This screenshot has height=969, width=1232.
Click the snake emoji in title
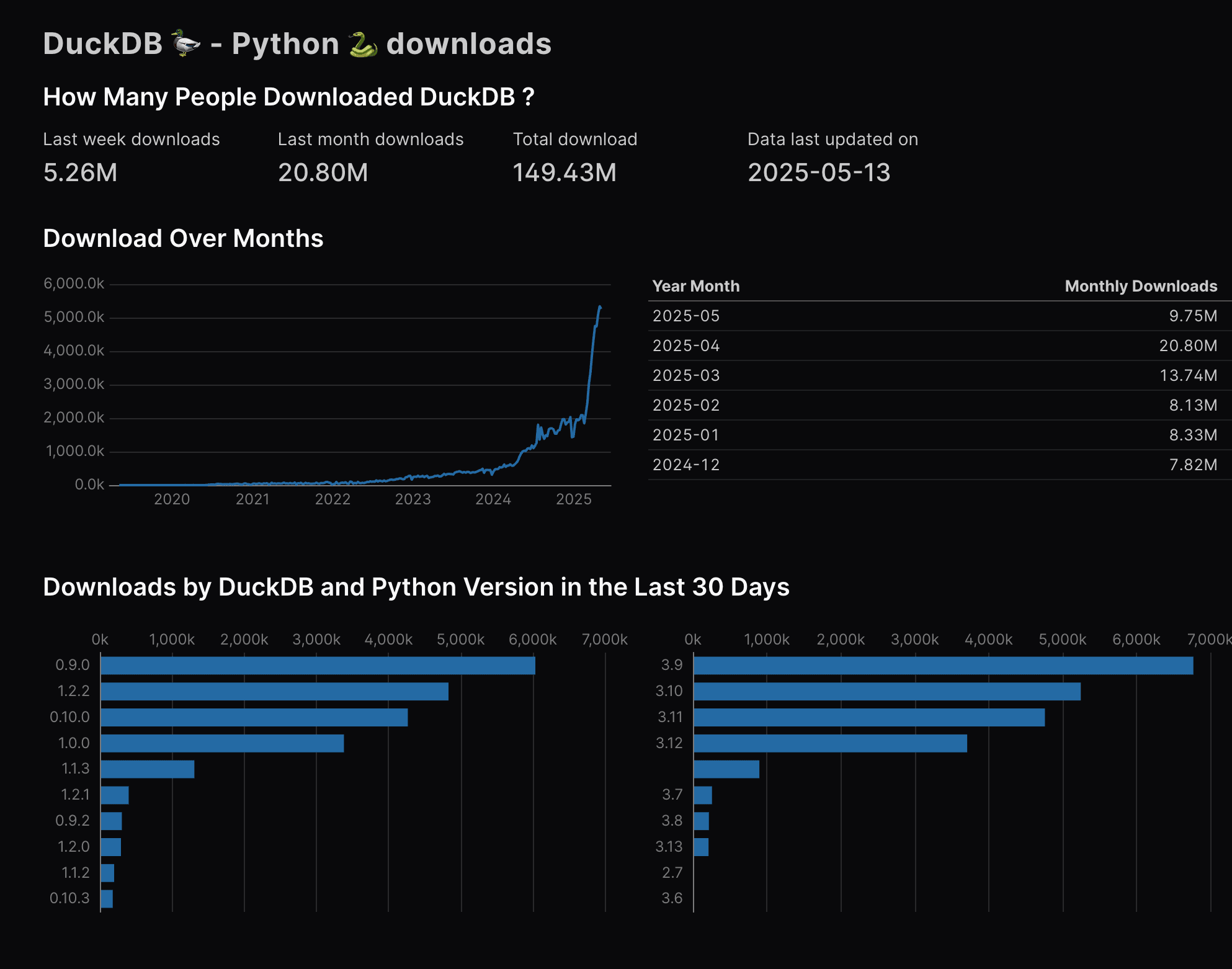(363, 43)
